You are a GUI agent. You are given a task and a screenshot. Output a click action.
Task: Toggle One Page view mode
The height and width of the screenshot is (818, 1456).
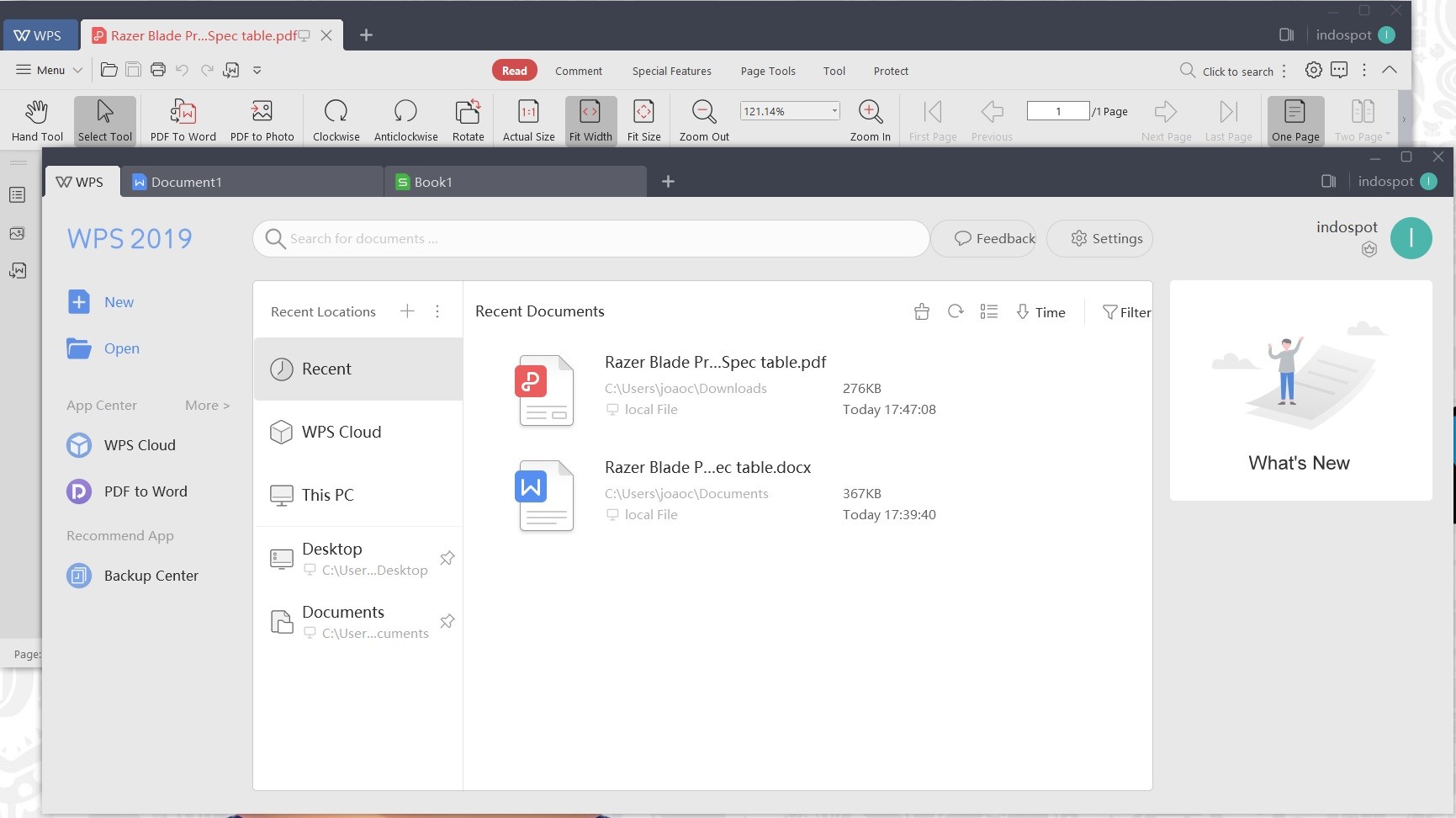tap(1295, 120)
